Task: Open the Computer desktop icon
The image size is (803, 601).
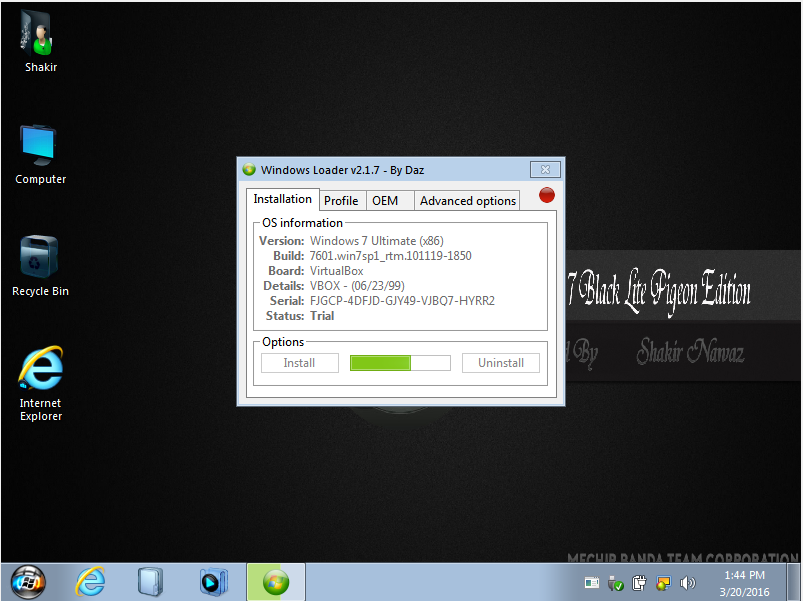Action: coord(40,154)
